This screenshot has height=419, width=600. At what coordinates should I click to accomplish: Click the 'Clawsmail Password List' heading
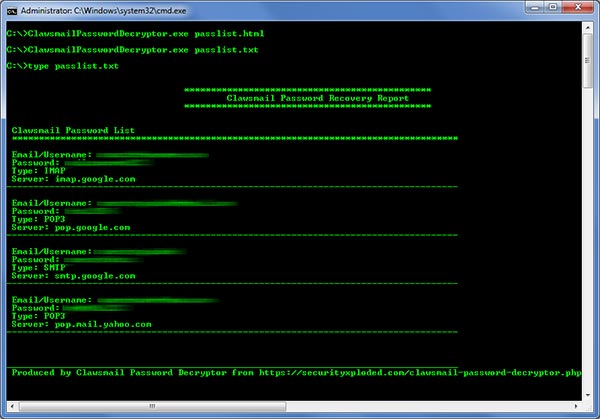tap(73, 130)
